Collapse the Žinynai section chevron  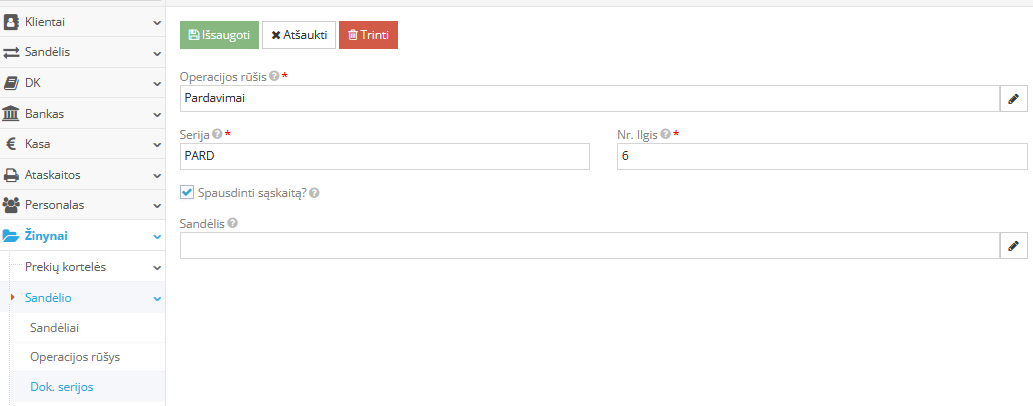pos(157,236)
